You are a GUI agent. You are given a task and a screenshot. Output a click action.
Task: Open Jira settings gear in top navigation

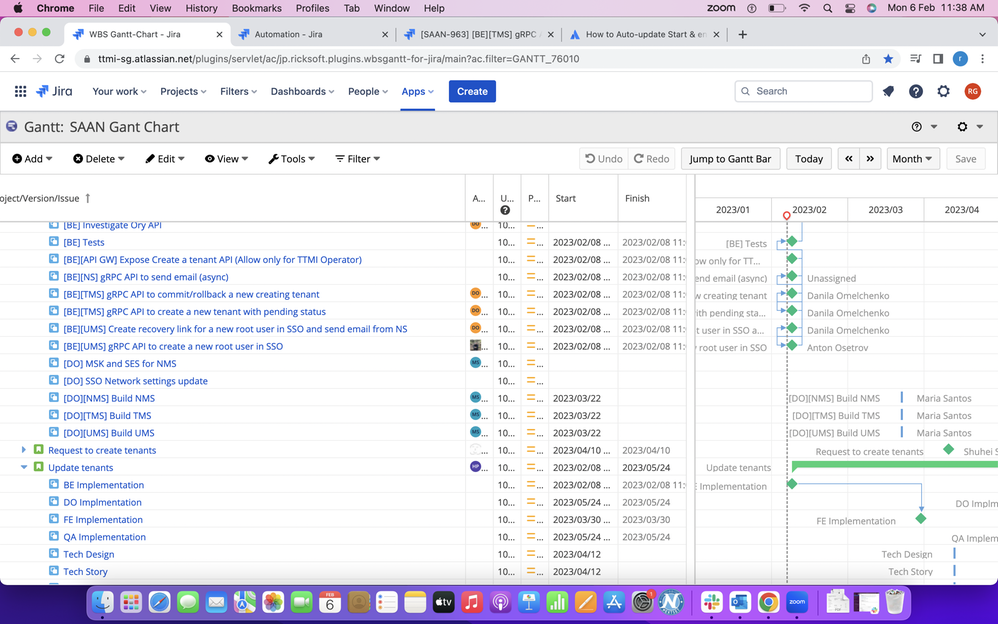[943, 91]
